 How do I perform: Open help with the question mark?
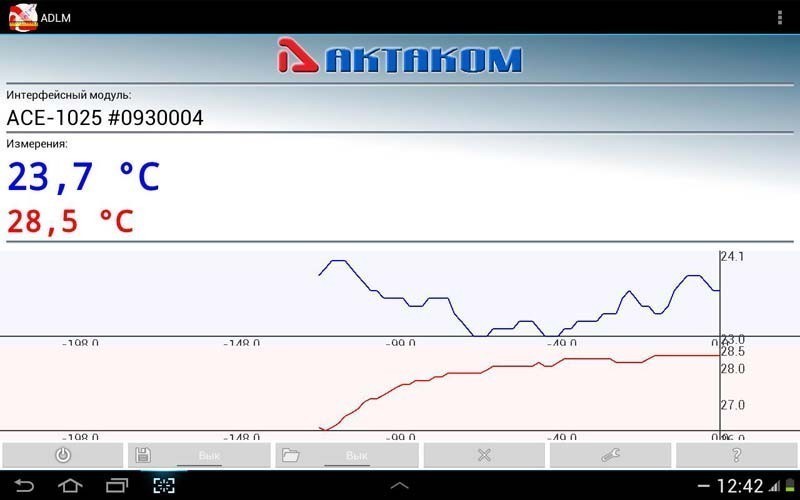[x=737, y=455]
